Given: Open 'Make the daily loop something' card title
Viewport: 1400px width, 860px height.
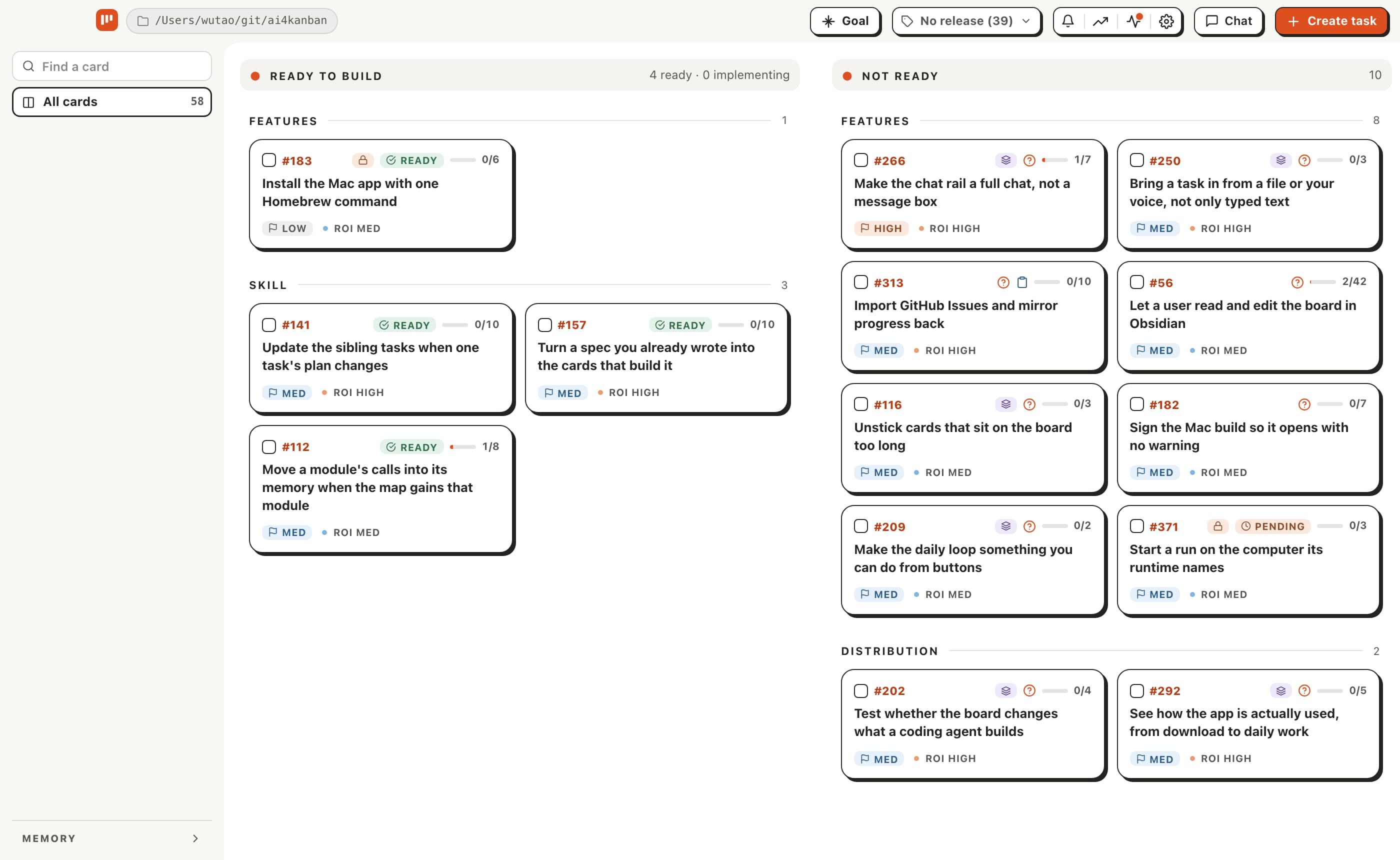Looking at the screenshot, I should [963, 558].
